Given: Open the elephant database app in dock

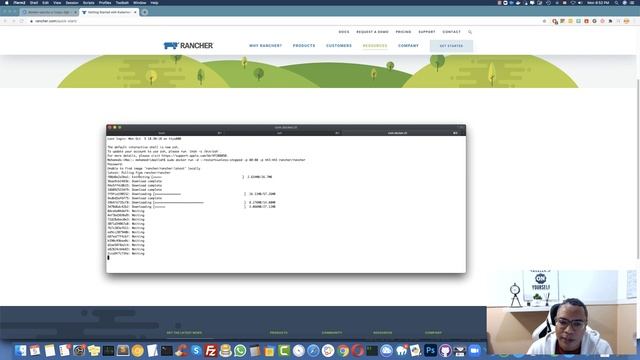Looking at the screenshot, I should click(401, 350).
